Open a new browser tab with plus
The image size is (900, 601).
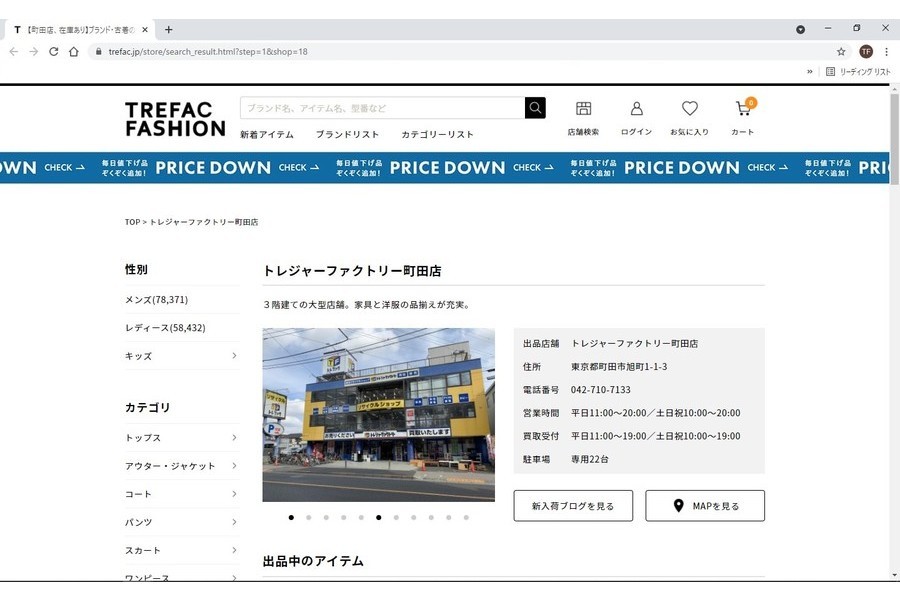(x=169, y=30)
